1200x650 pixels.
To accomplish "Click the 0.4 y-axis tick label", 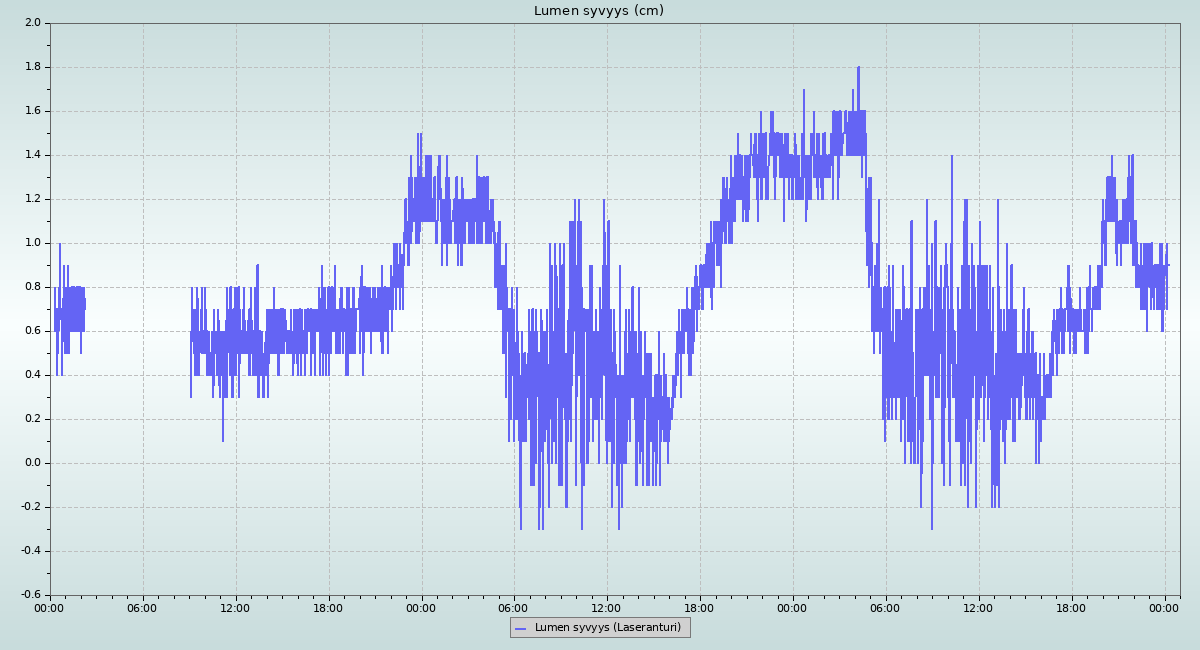I will [32, 375].
